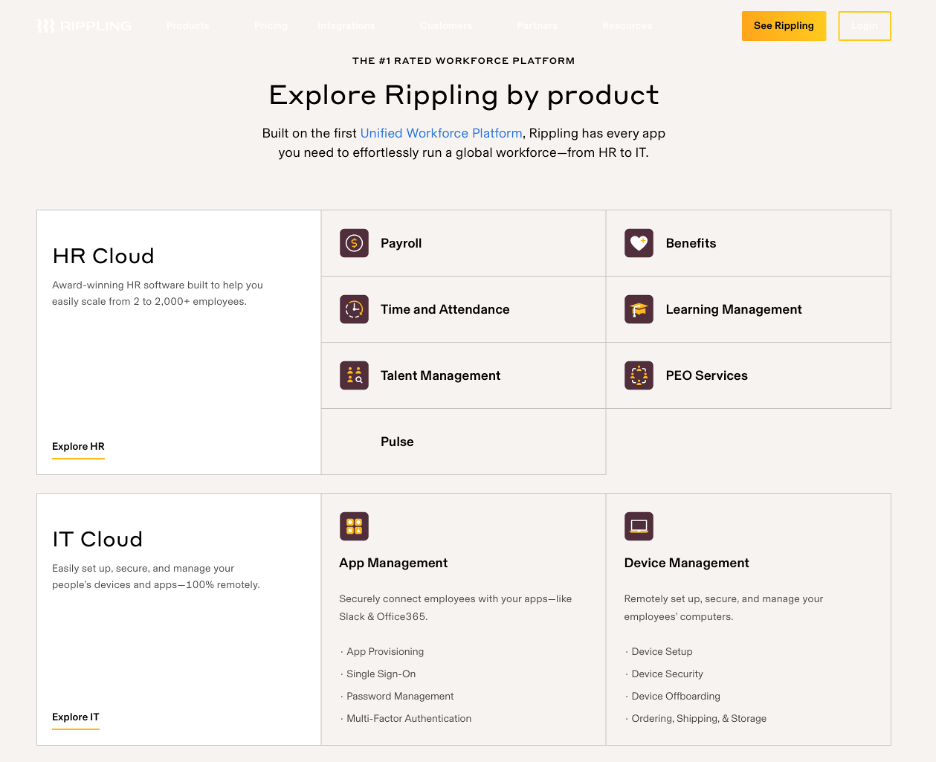Click the Benefits heart icon
The width and height of the screenshot is (936, 762).
pos(639,243)
